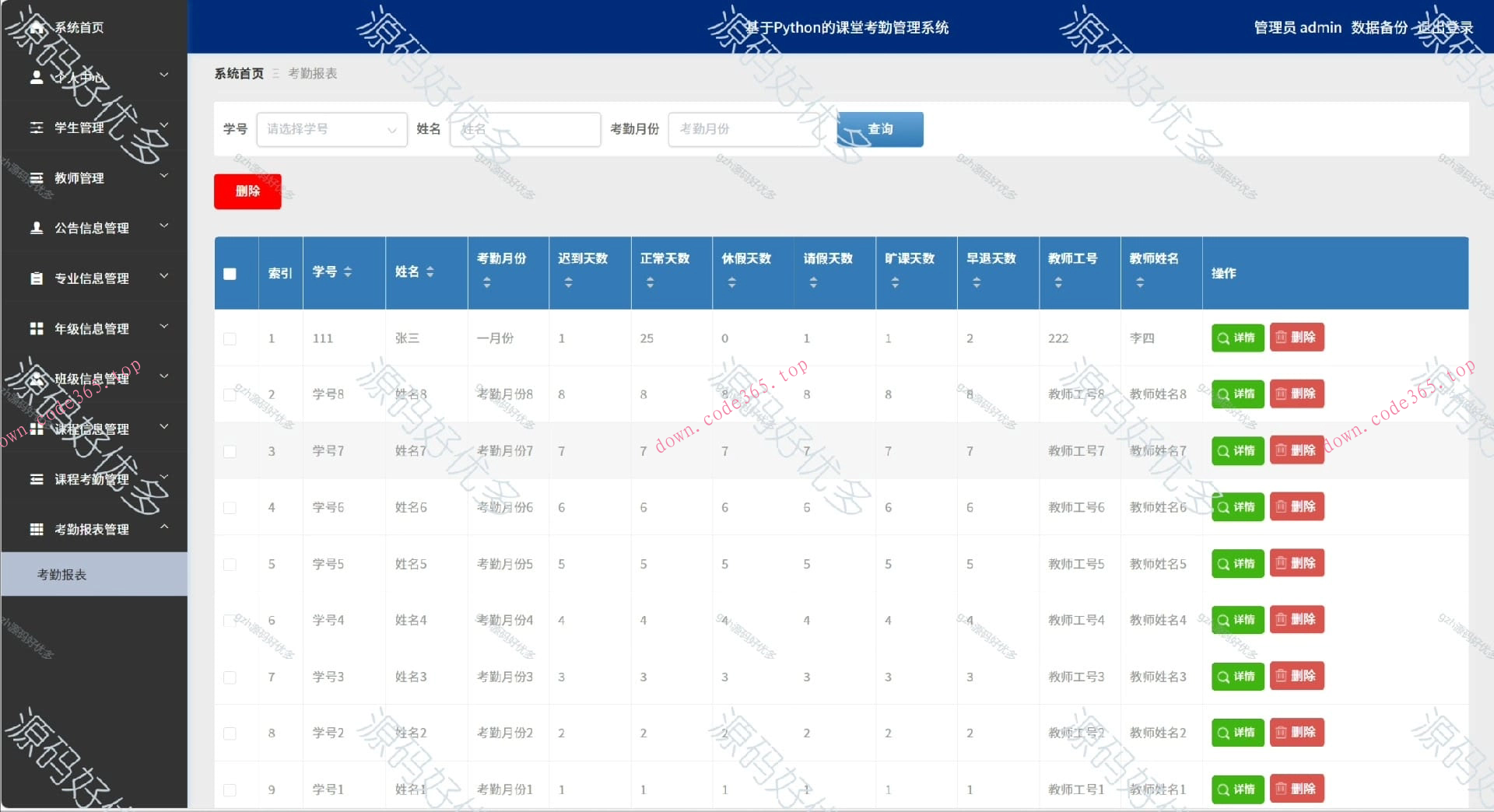Click the magnifier icon on 张三's 详情 button
This screenshot has width=1494, height=812.
tap(1223, 338)
